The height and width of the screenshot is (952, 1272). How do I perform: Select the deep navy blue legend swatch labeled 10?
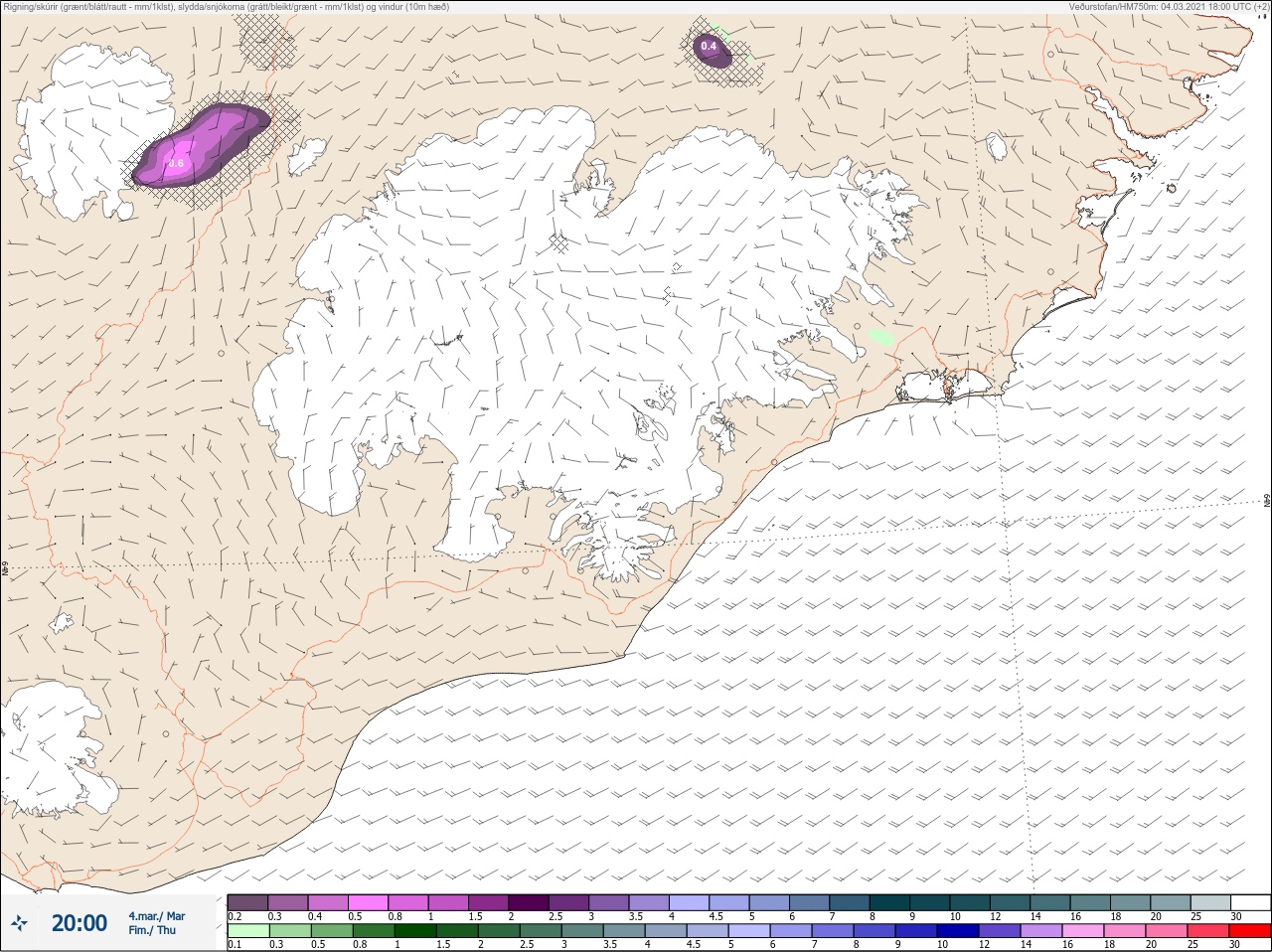[x=958, y=931]
